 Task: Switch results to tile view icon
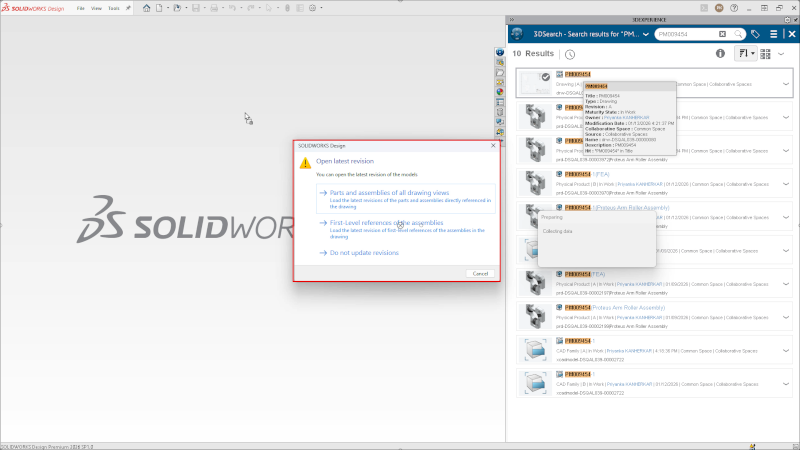point(767,53)
